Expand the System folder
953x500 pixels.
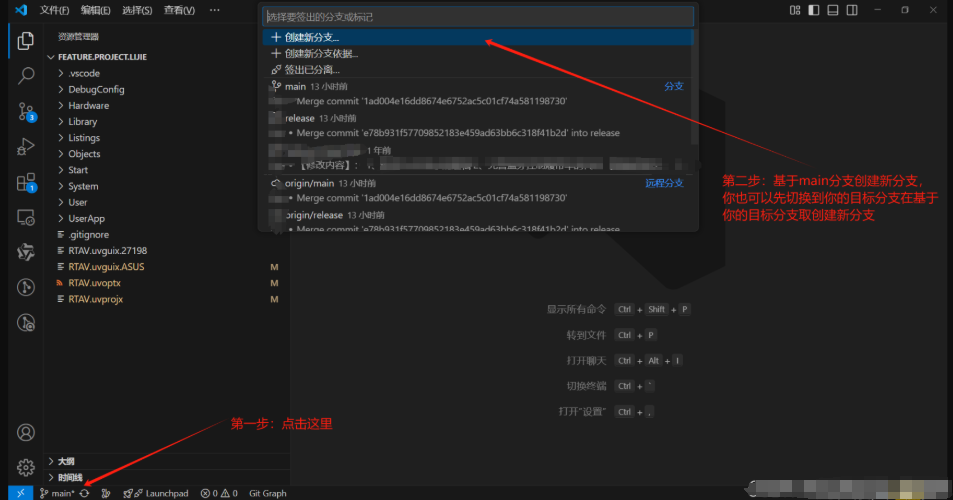tap(167, 186)
